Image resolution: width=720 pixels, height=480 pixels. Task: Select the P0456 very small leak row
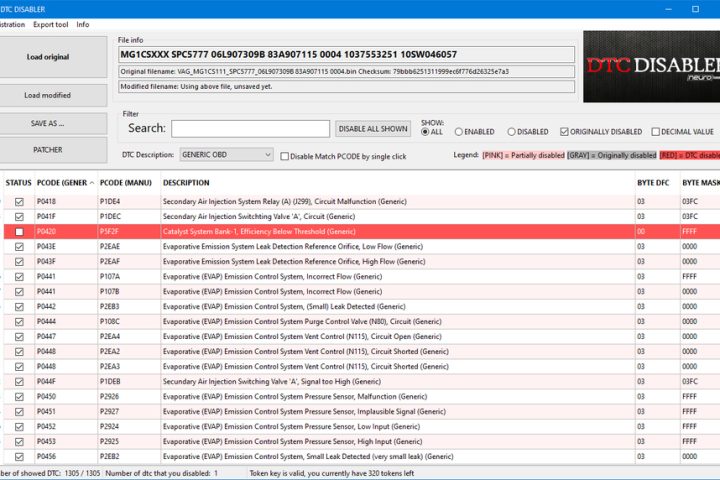300,456
